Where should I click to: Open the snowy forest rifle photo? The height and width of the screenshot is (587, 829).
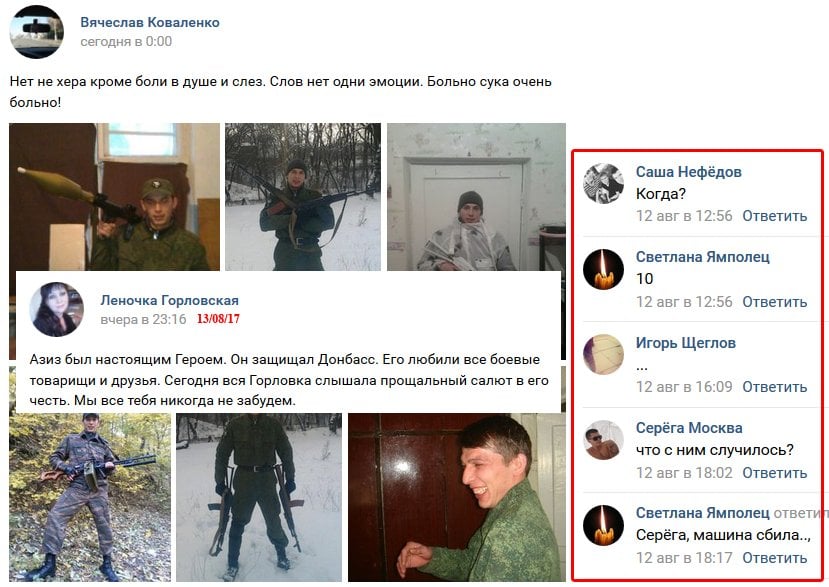click(303, 197)
